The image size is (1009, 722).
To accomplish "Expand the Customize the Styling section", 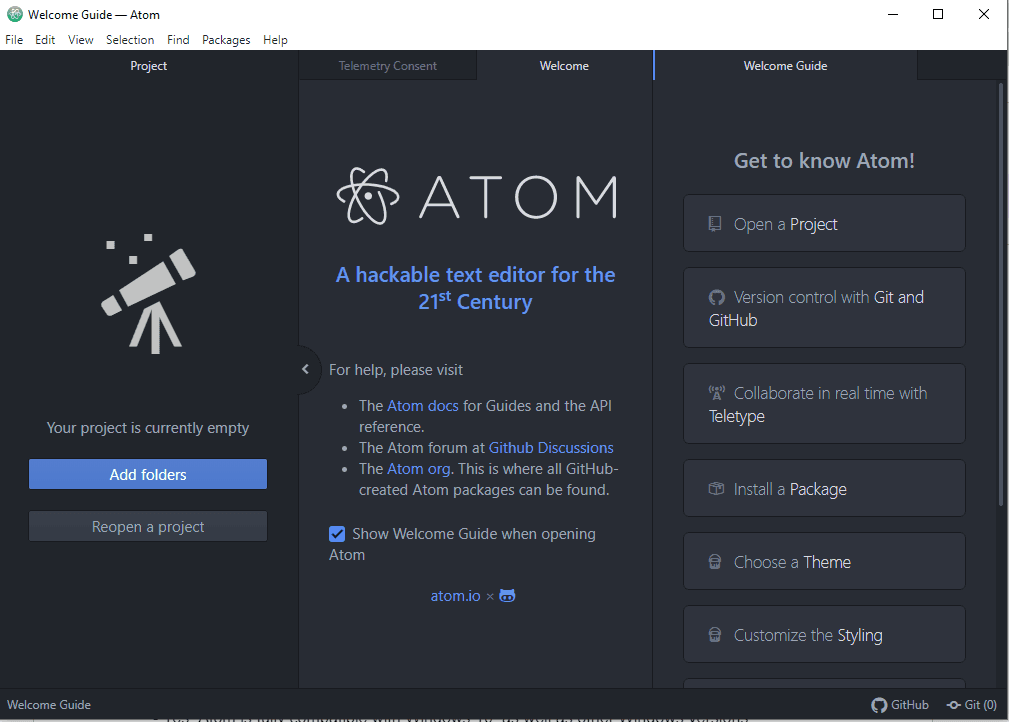I will coord(824,635).
